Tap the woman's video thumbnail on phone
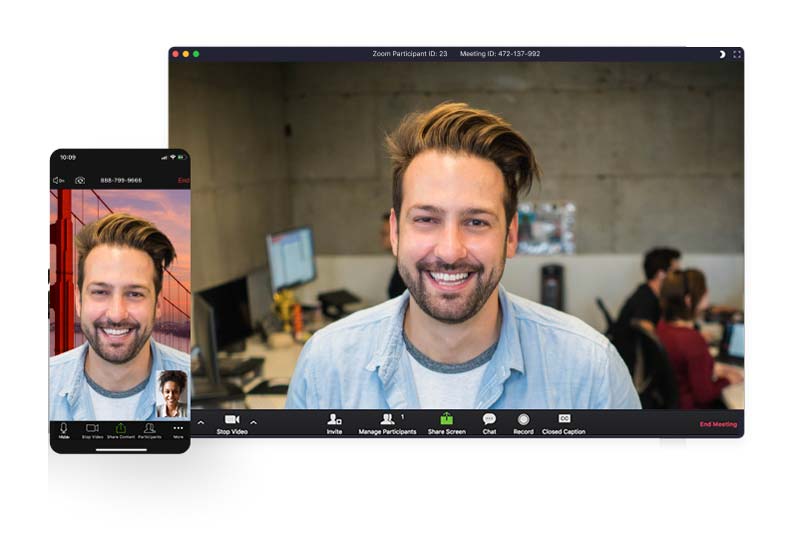Viewport: 800px width, 537px height. point(171,393)
